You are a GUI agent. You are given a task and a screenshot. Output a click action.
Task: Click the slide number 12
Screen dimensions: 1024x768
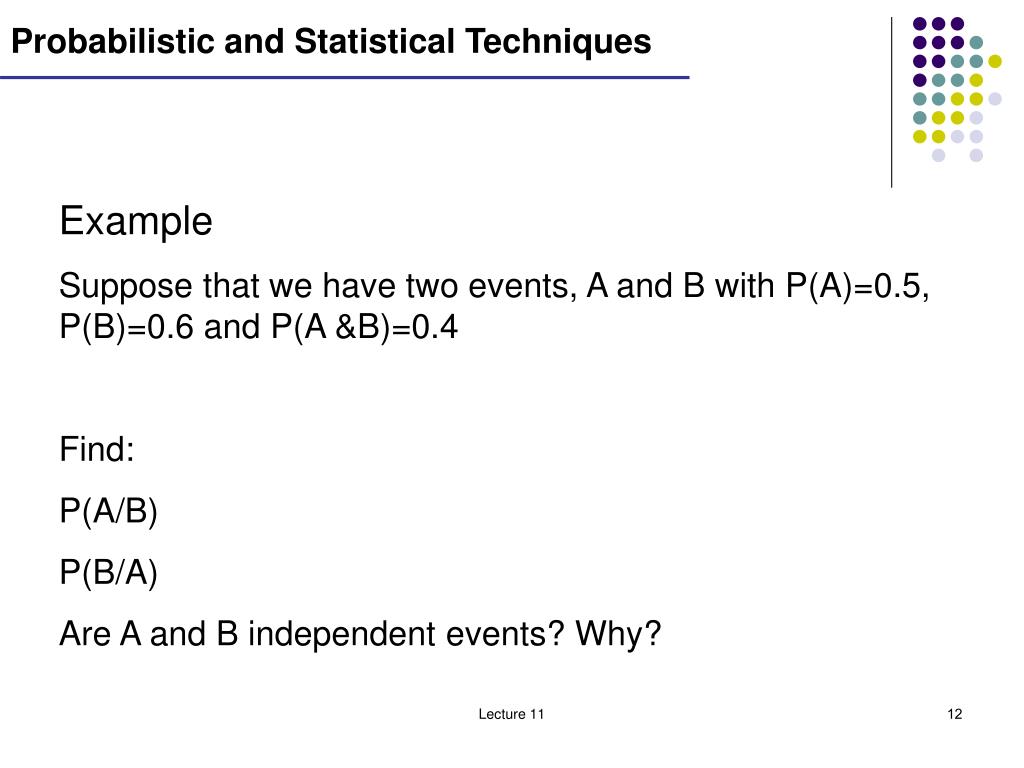pyautogui.click(x=954, y=714)
